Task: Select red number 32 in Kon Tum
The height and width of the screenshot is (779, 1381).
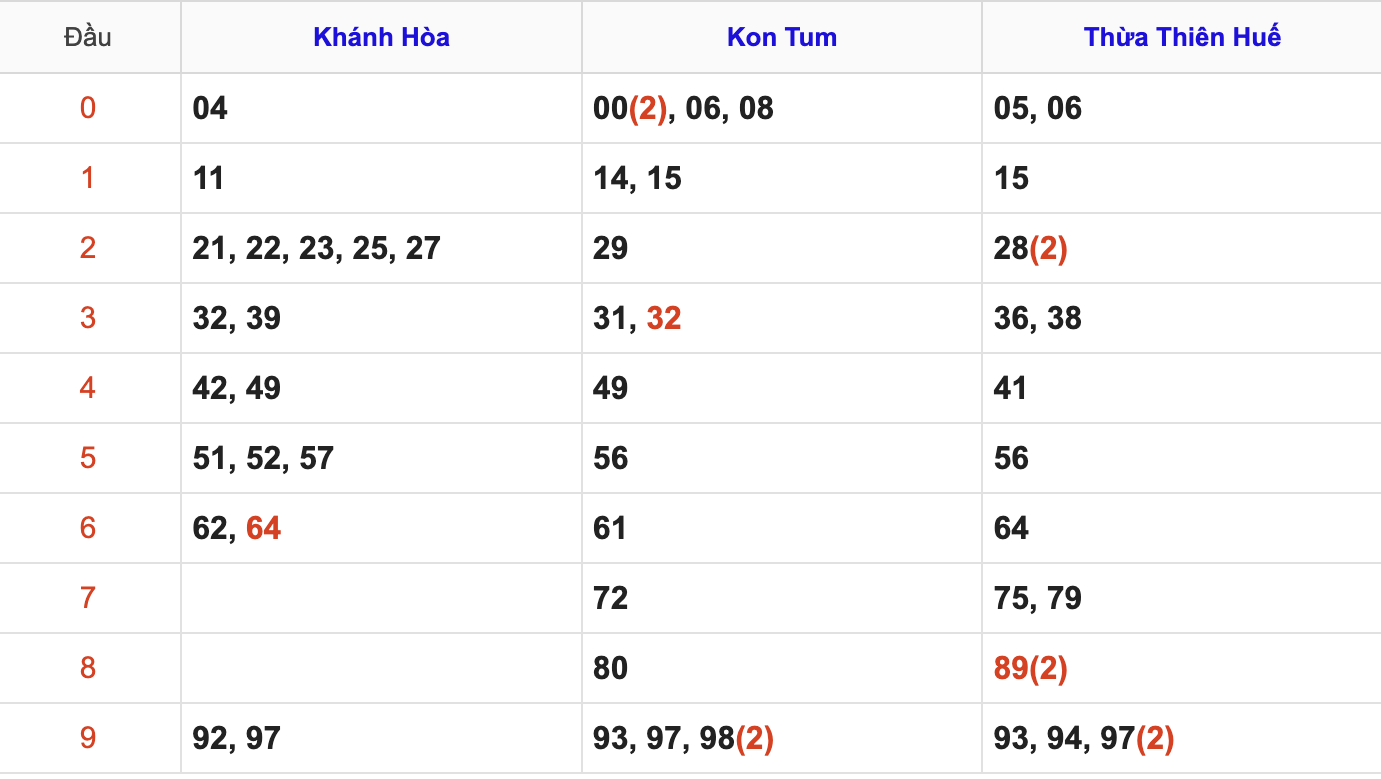Action: pyautogui.click(x=664, y=318)
